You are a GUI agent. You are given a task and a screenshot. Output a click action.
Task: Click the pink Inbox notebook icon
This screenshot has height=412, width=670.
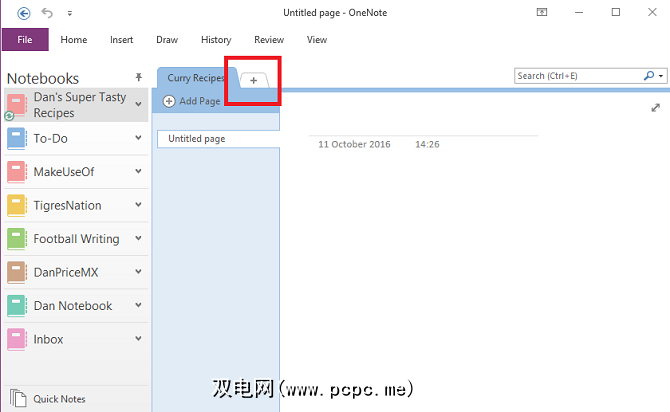coord(16,339)
